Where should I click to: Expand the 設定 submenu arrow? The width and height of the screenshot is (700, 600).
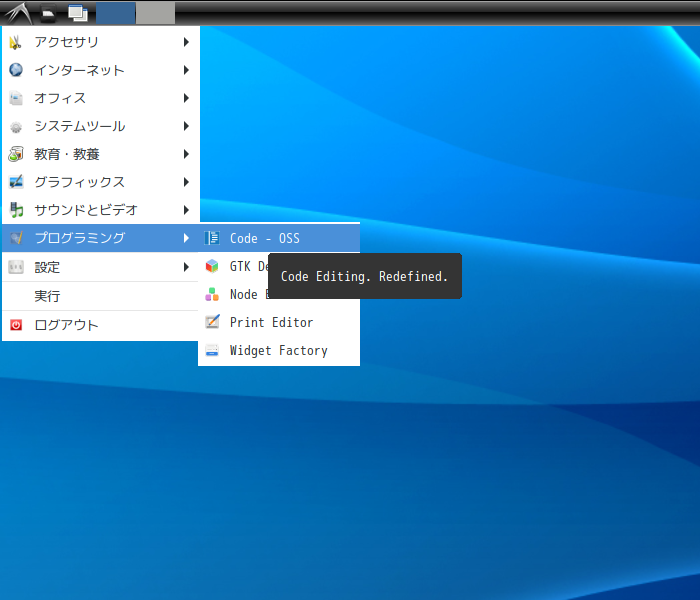click(x=186, y=267)
